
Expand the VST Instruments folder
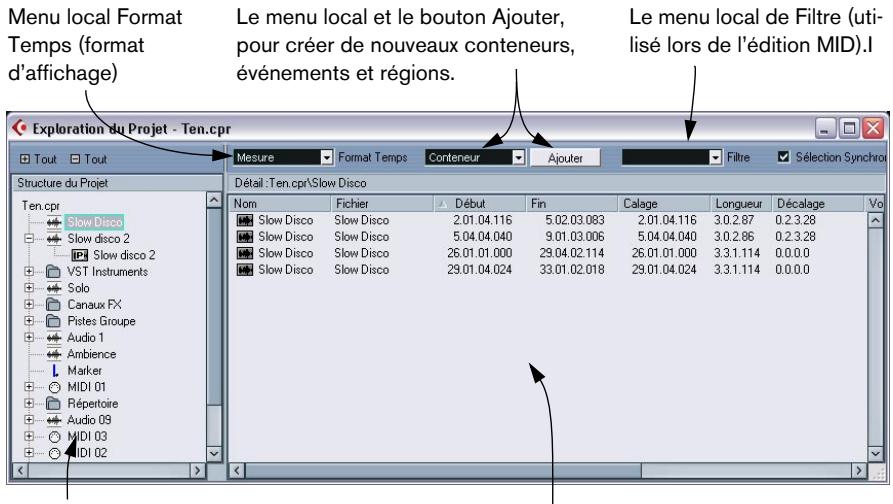(x=29, y=272)
